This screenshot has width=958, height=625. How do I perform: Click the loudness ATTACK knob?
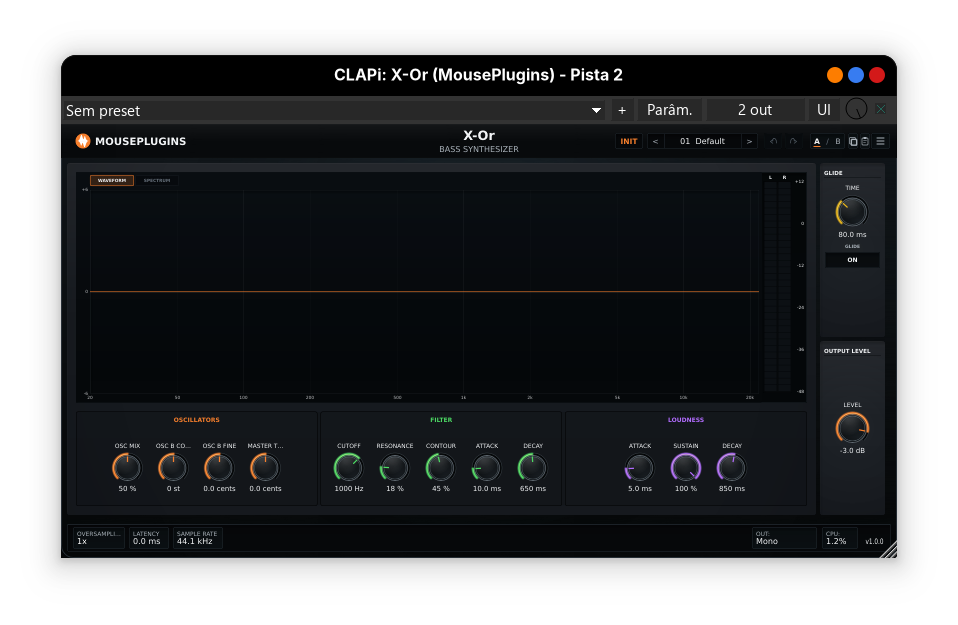(640, 468)
